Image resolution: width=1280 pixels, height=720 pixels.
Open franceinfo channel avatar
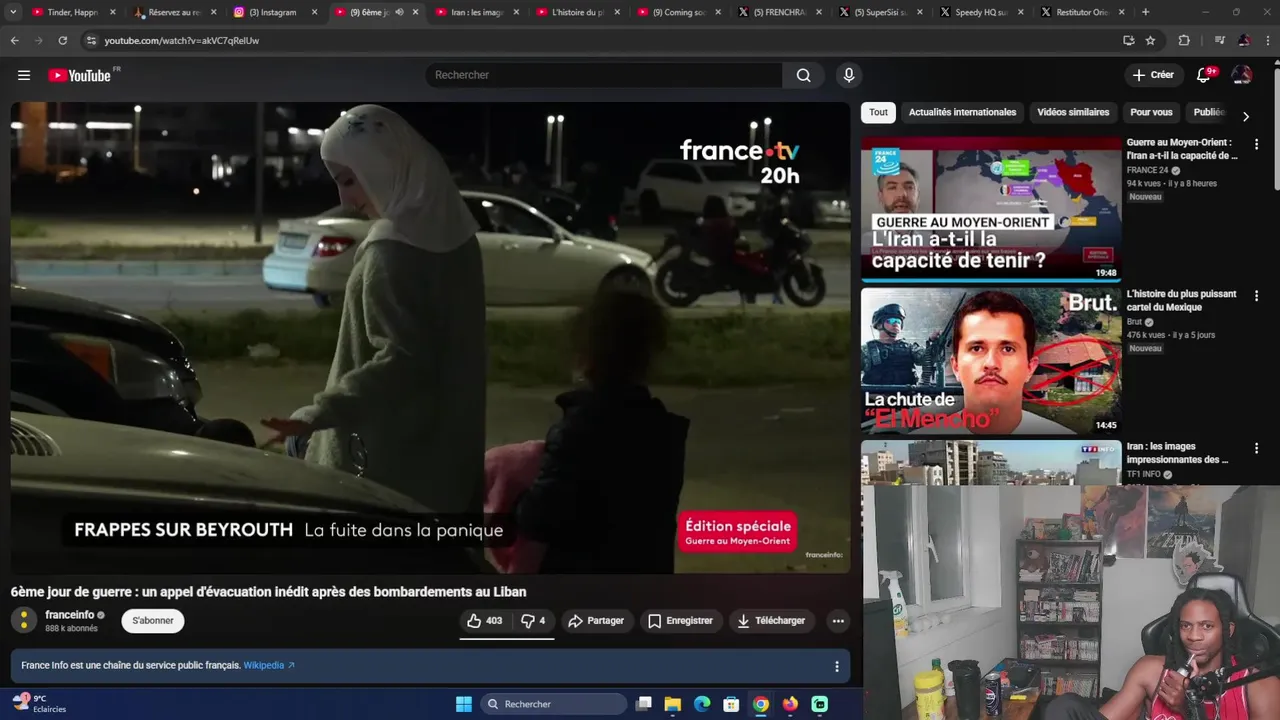(24, 621)
